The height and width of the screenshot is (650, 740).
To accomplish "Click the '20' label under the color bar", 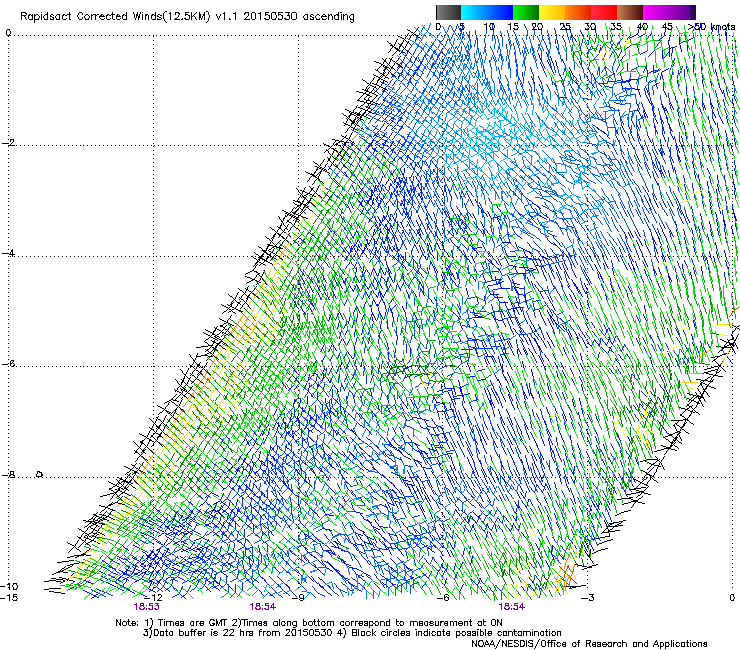I will [537, 27].
